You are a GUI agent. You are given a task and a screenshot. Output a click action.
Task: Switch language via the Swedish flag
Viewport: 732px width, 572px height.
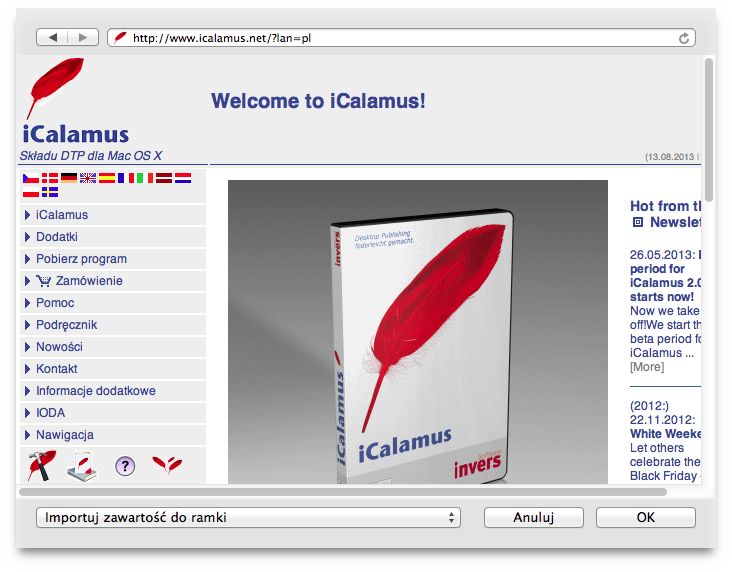(50, 192)
